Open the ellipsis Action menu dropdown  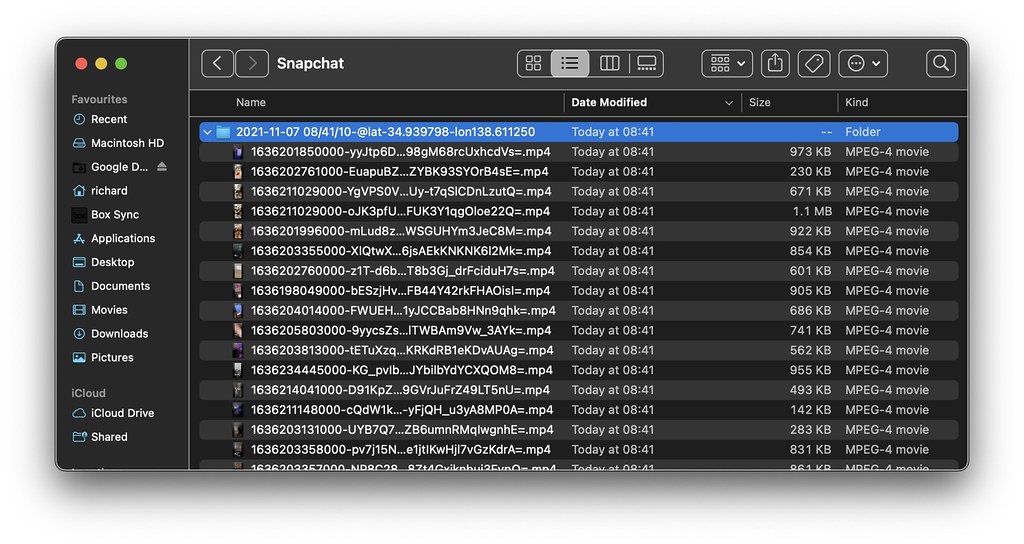[863, 63]
